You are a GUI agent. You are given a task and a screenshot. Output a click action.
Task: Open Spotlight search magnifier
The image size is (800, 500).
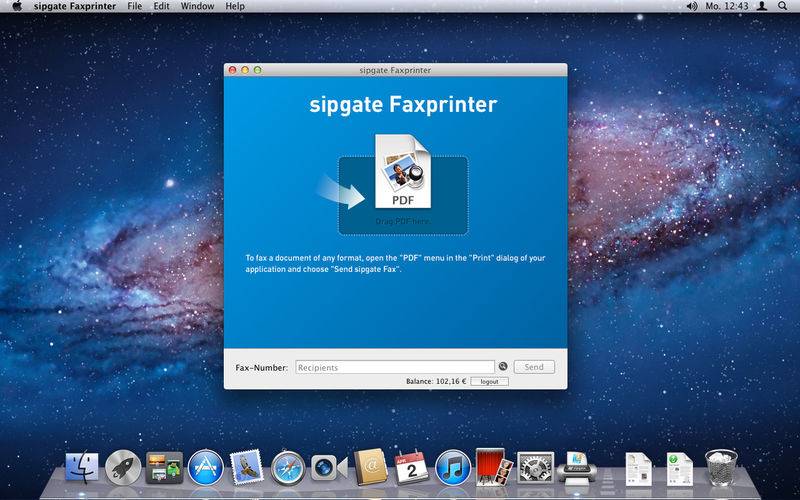(782, 6)
